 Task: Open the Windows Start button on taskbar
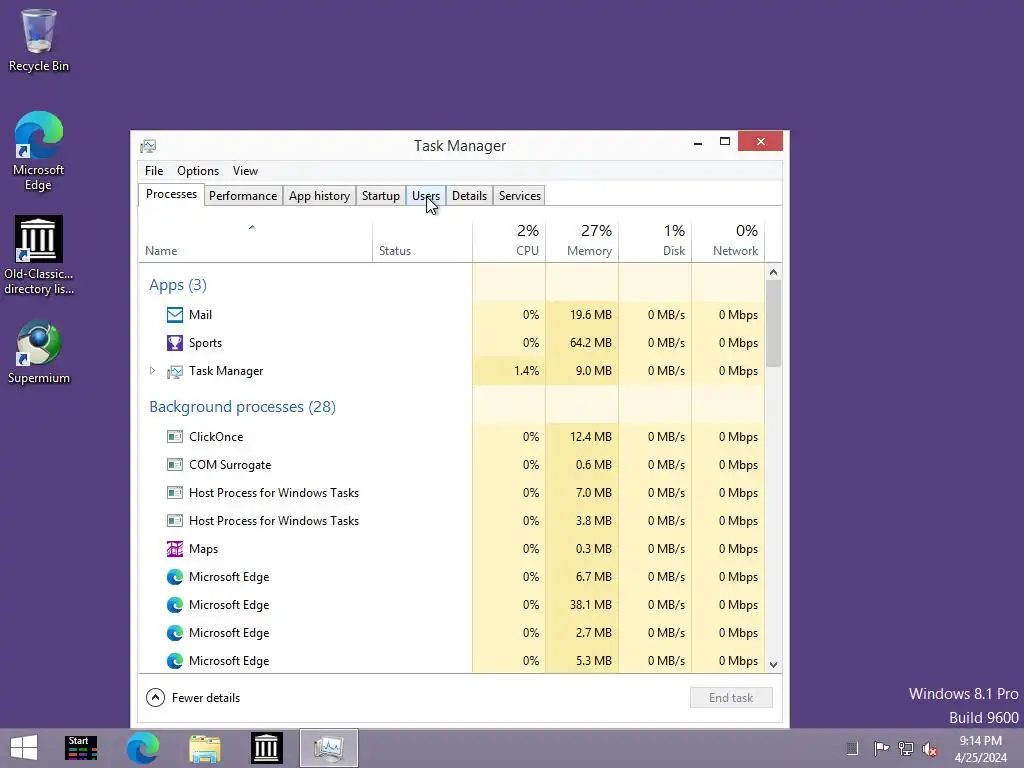pyautogui.click(x=24, y=748)
